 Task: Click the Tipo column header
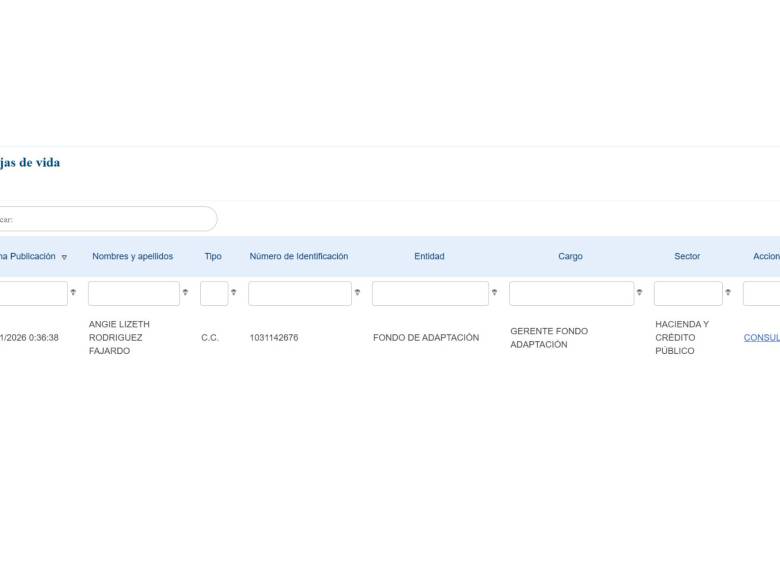point(213,256)
